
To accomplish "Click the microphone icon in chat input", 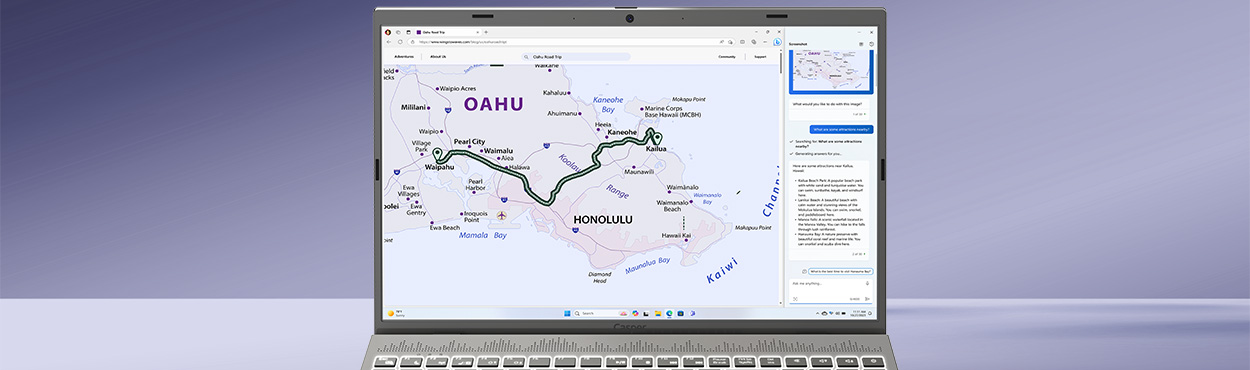I will [867, 283].
